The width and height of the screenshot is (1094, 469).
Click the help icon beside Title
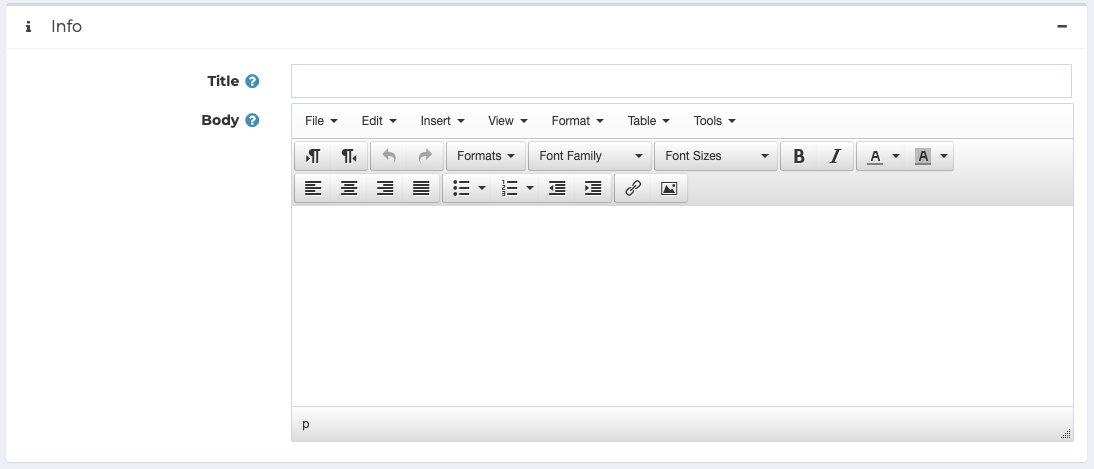click(252, 82)
